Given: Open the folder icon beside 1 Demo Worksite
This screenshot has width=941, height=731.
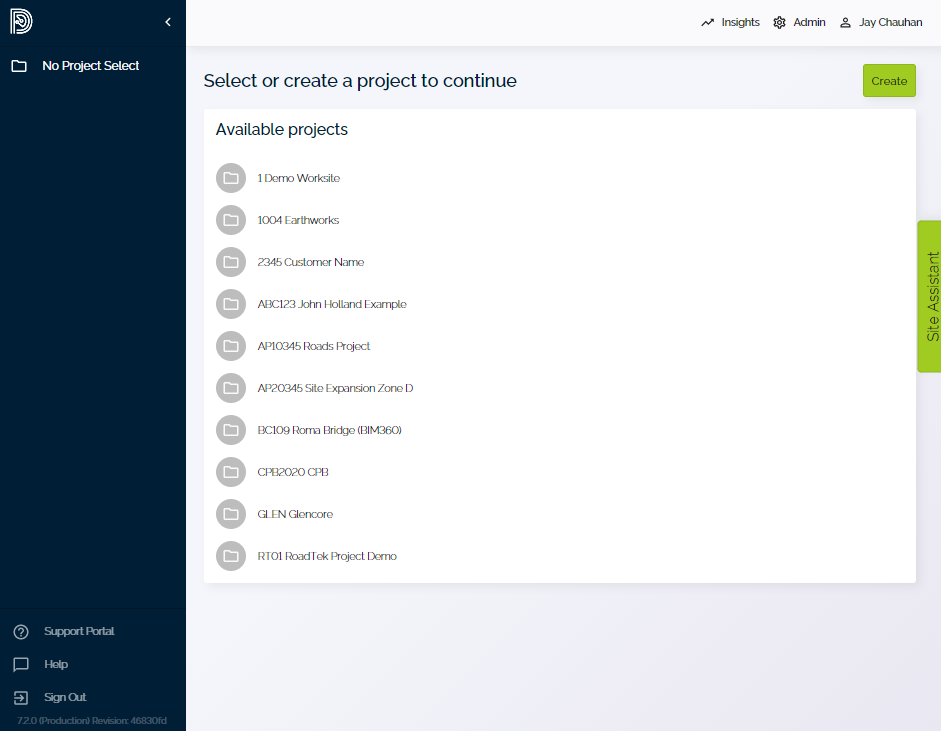Looking at the screenshot, I should click(231, 178).
